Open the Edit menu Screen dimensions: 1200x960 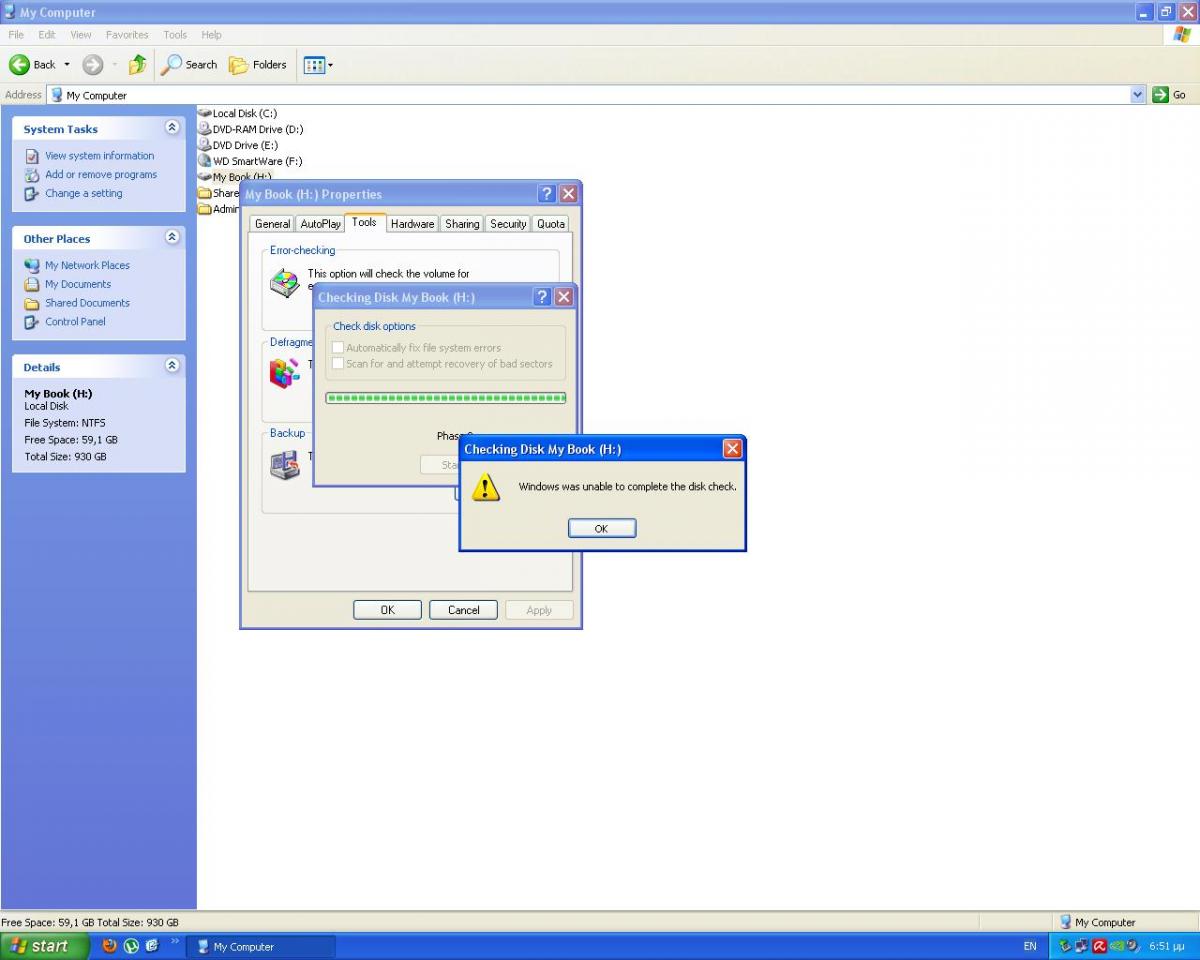coord(47,35)
